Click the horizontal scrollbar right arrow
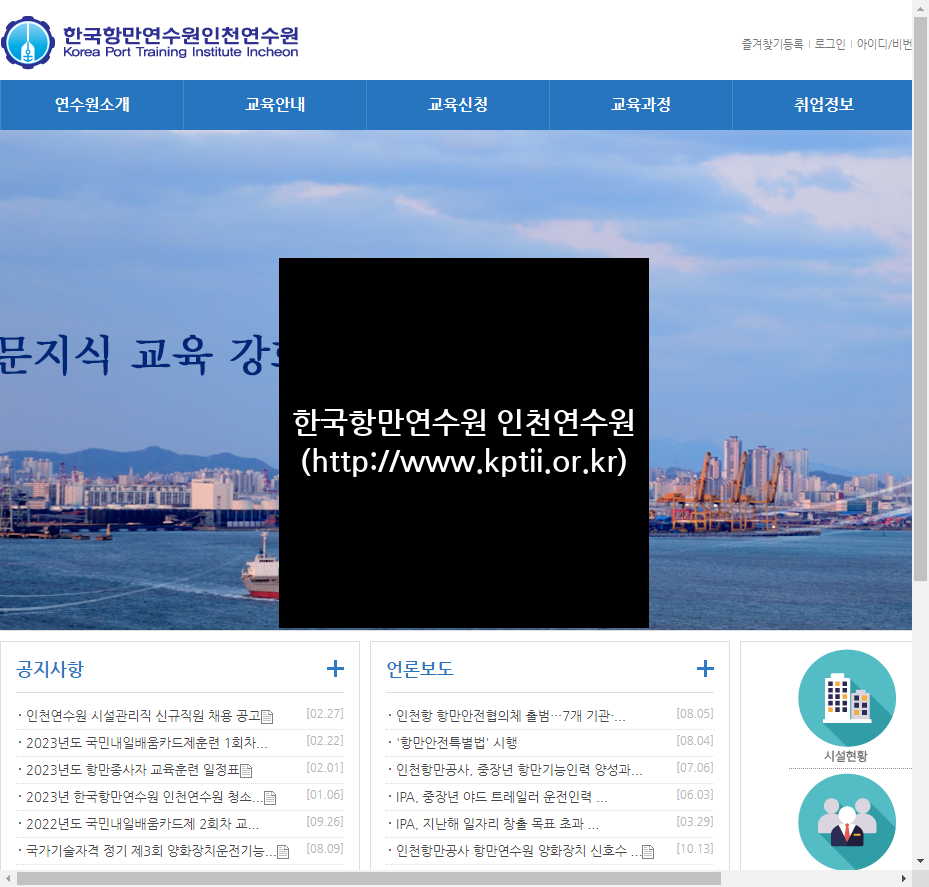The width and height of the screenshot is (929, 887). click(904, 878)
